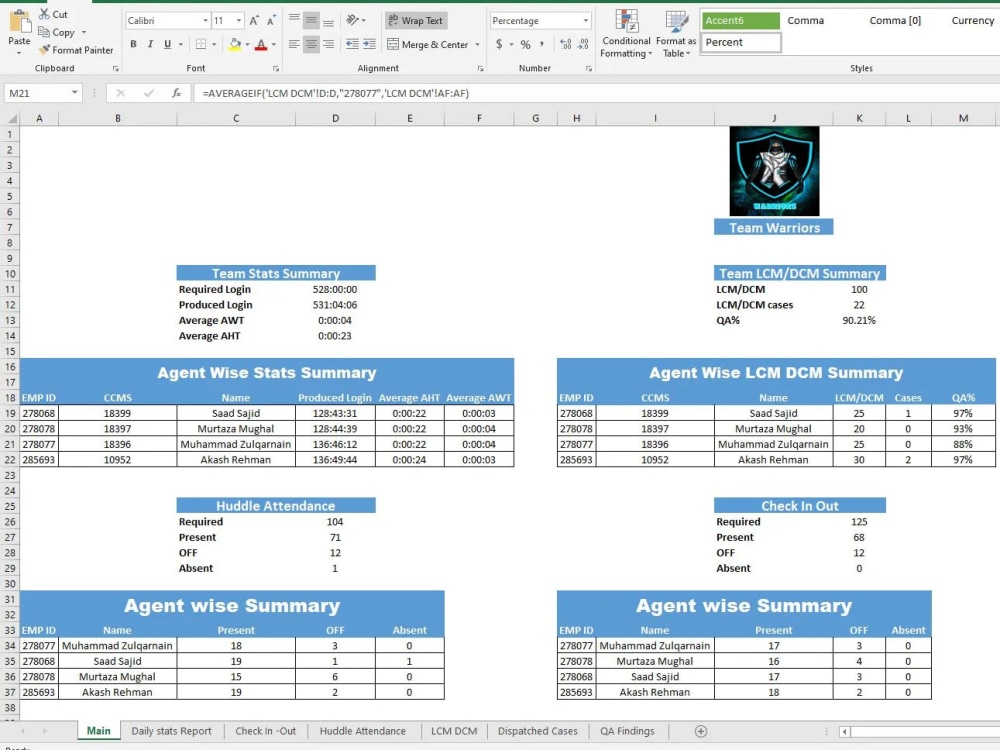Open Format as Table gallery
Viewport: 1000px width, 750px height.
tap(676, 34)
